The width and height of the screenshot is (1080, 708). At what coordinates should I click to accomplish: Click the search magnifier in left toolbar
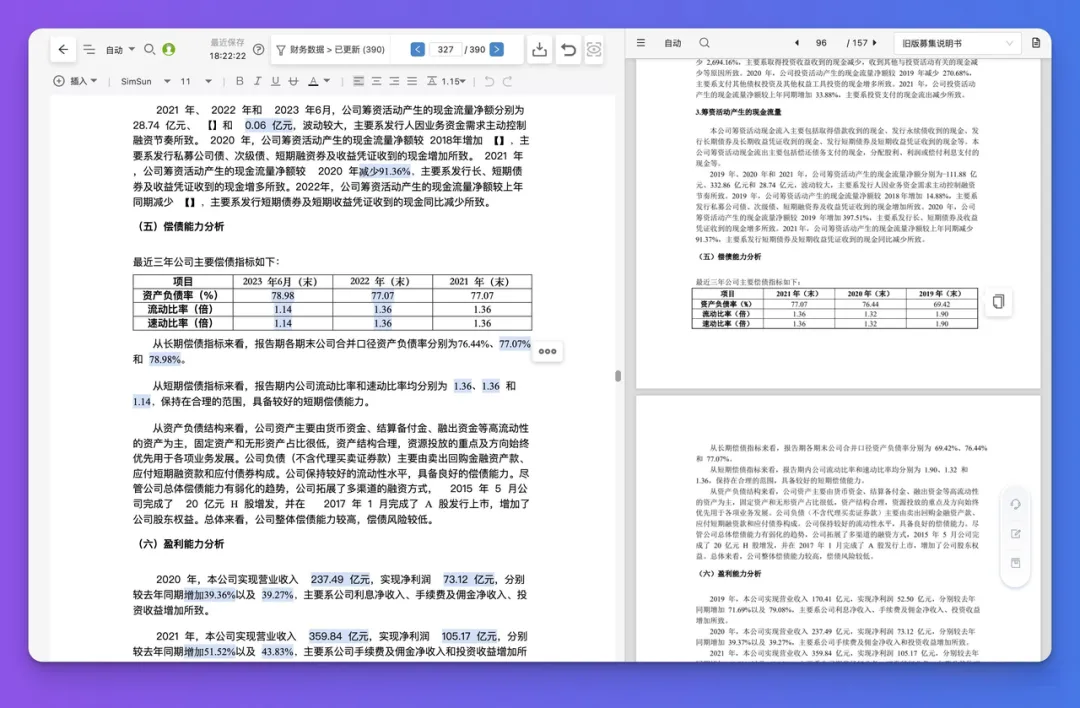149,50
